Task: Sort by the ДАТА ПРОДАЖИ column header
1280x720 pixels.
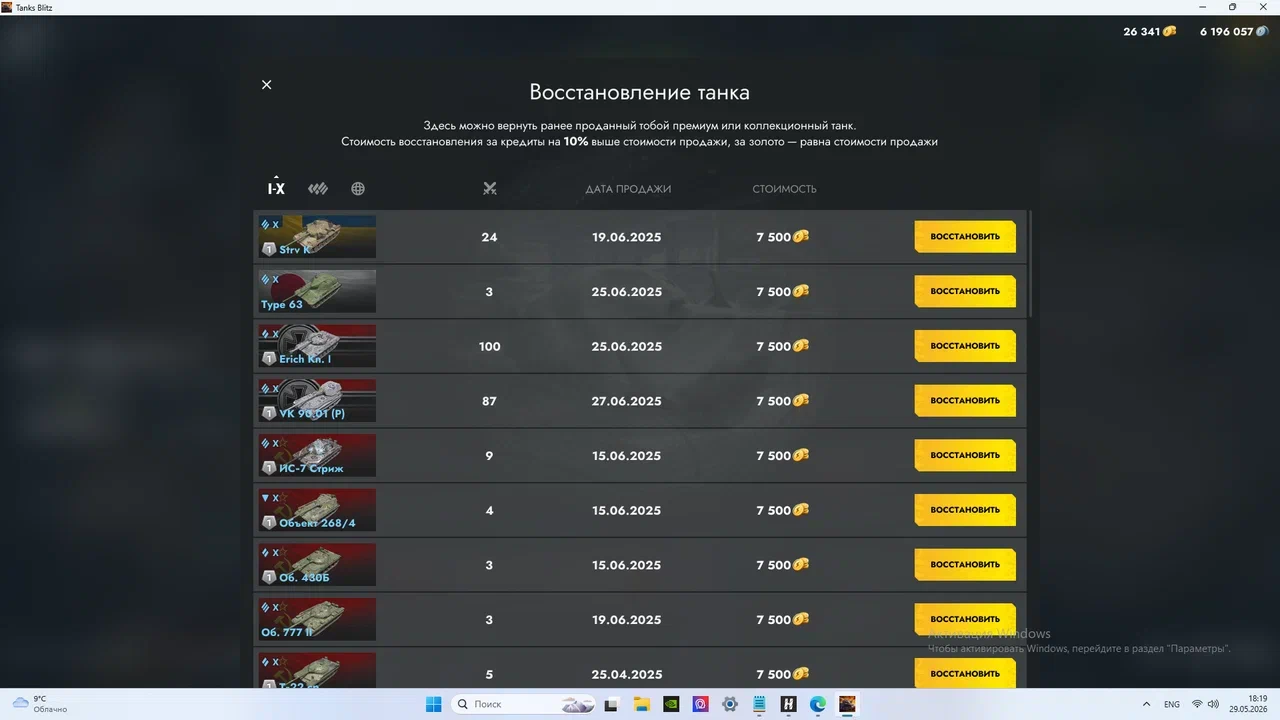Action: click(628, 189)
